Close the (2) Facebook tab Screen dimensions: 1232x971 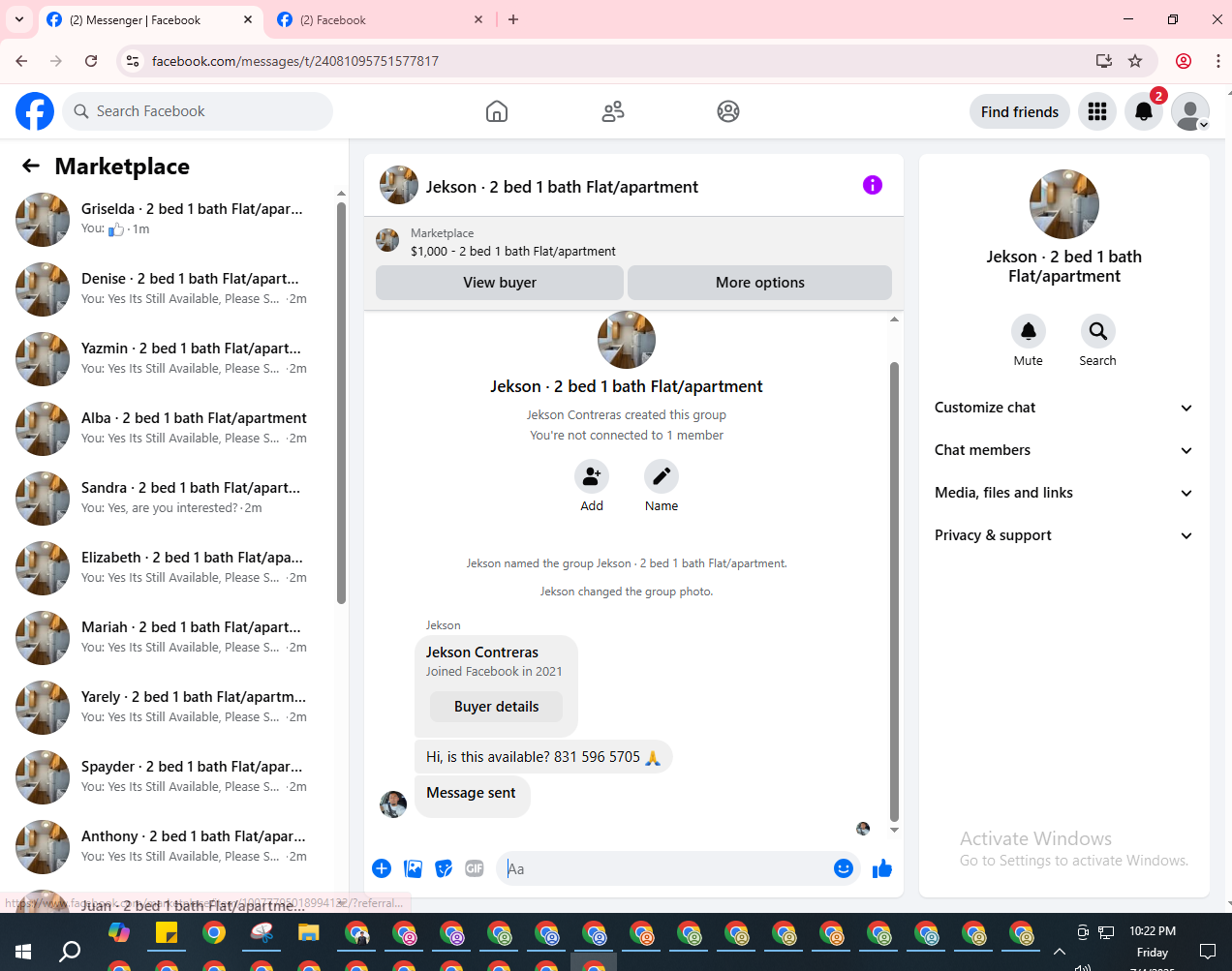point(478,19)
